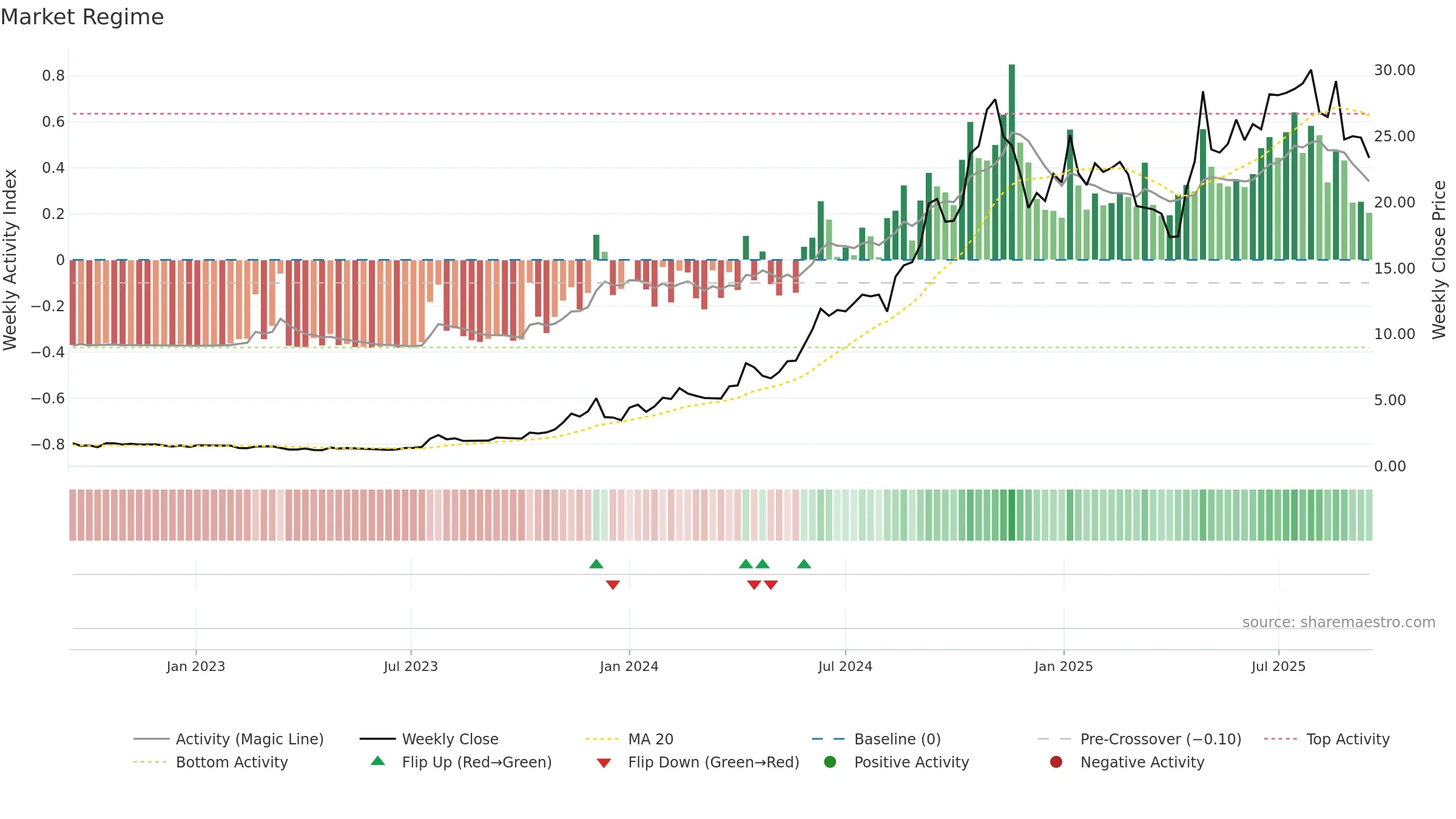Toggle Weekly Close legend entry
The image size is (1456, 819).
[x=429, y=739]
